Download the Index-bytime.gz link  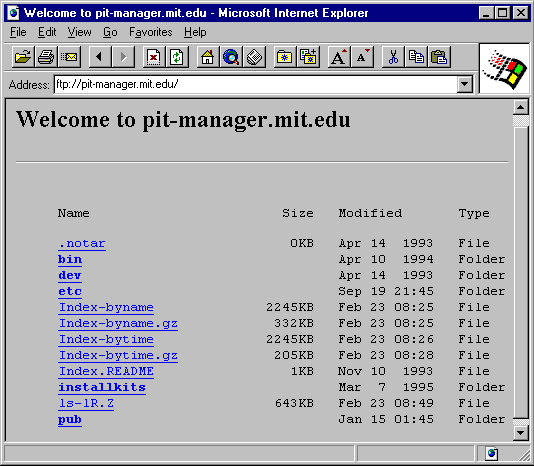coord(118,356)
